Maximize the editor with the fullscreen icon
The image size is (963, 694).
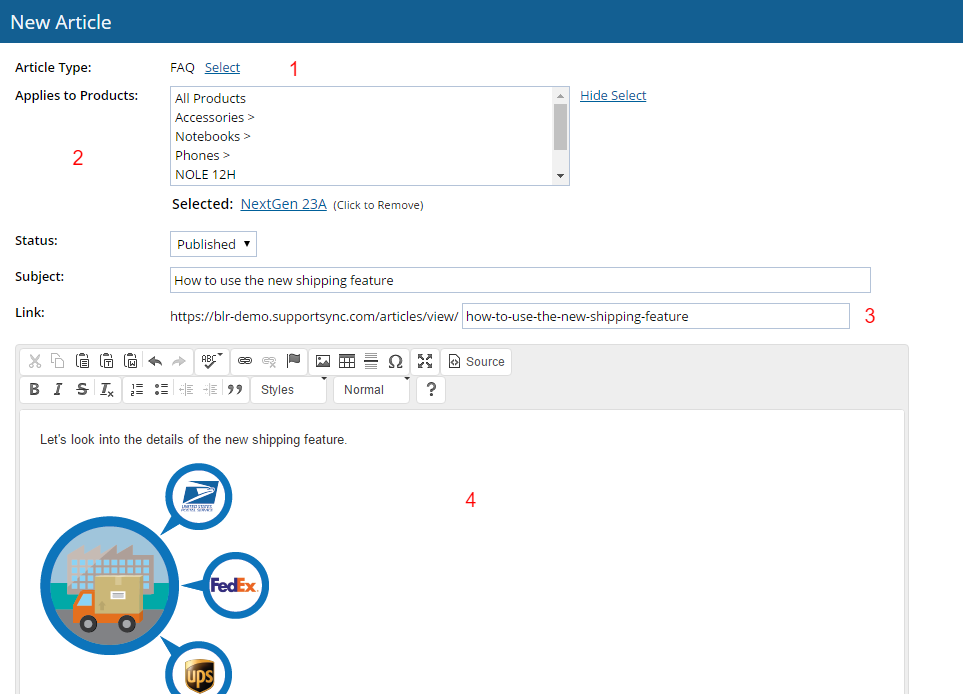425,362
